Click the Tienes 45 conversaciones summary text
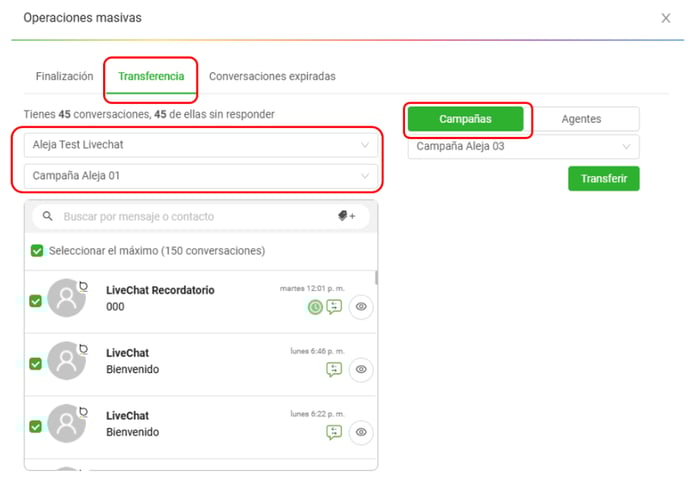 coord(149,115)
